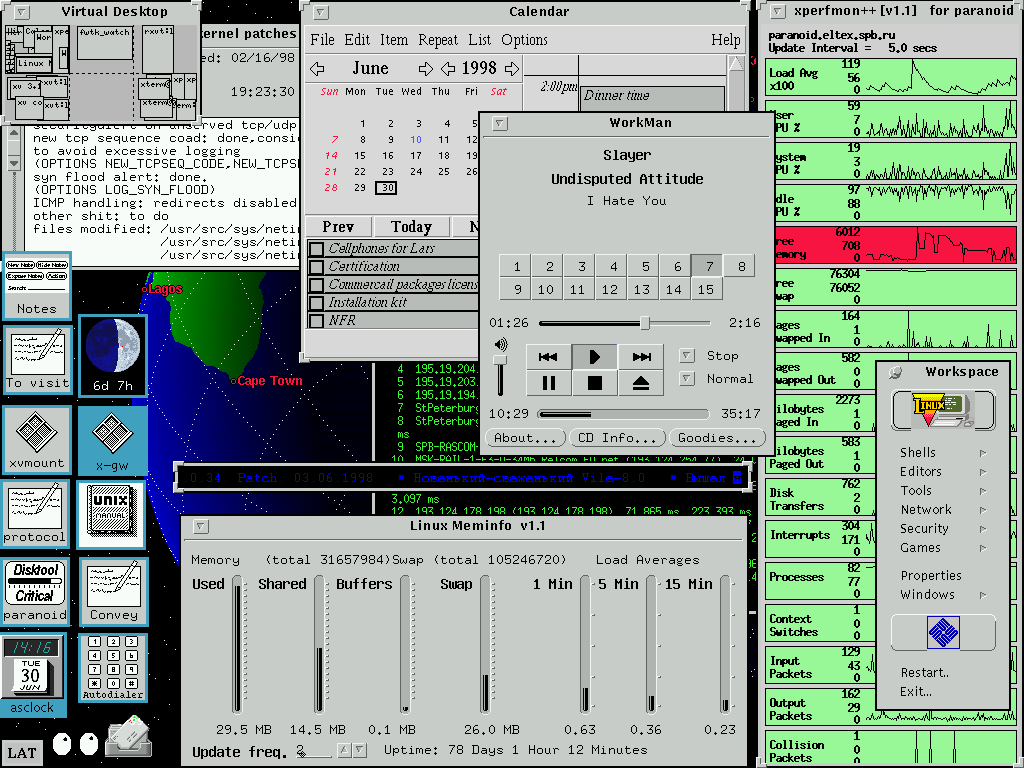The height and width of the screenshot is (768, 1024).
Task: Mark 'Installation kit' as done
Action: click(x=316, y=303)
